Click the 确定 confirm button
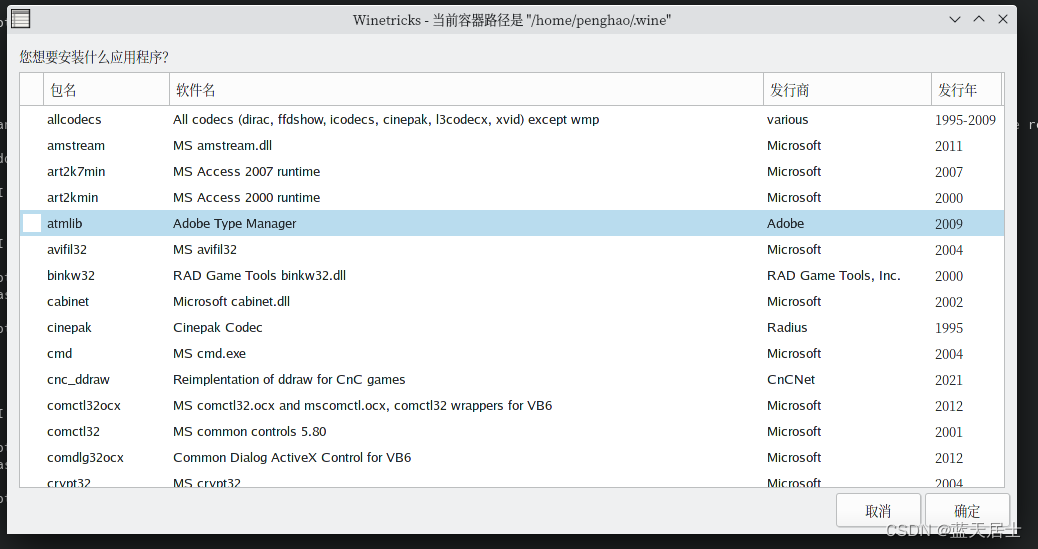The image size is (1038, 549). click(x=967, y=511)
